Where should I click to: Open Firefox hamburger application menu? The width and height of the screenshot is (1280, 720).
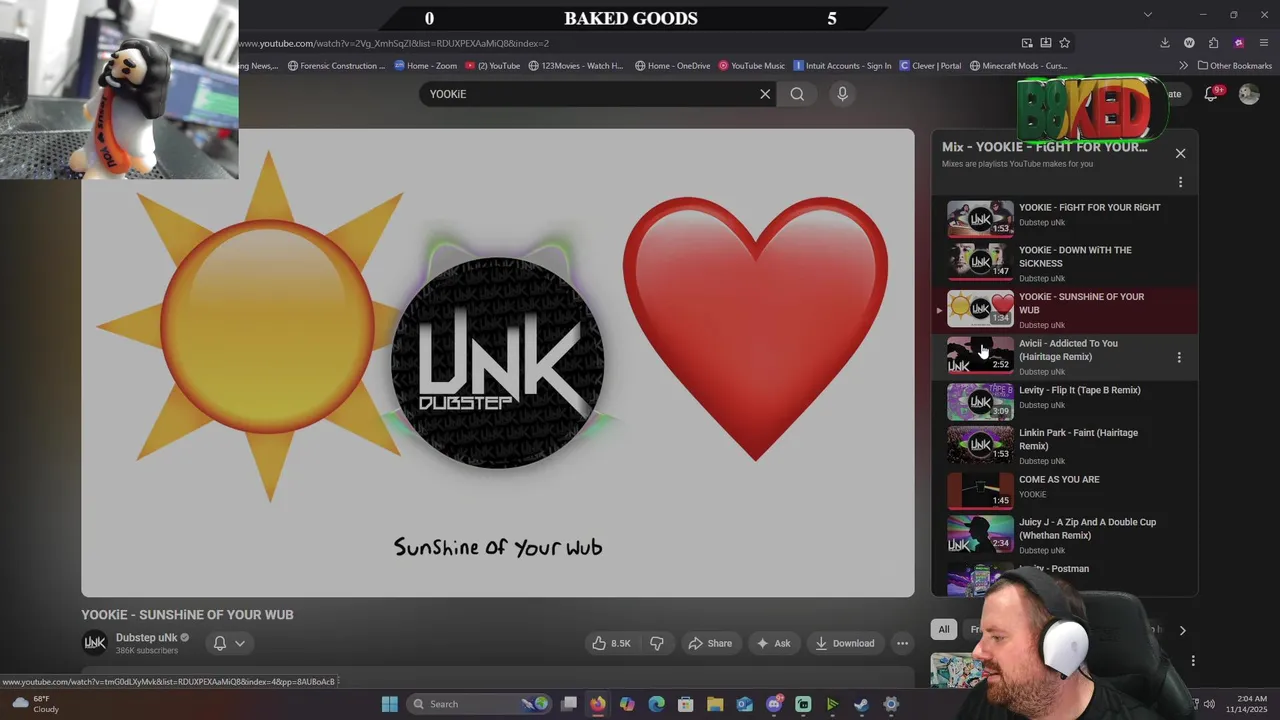(1264, 43)
